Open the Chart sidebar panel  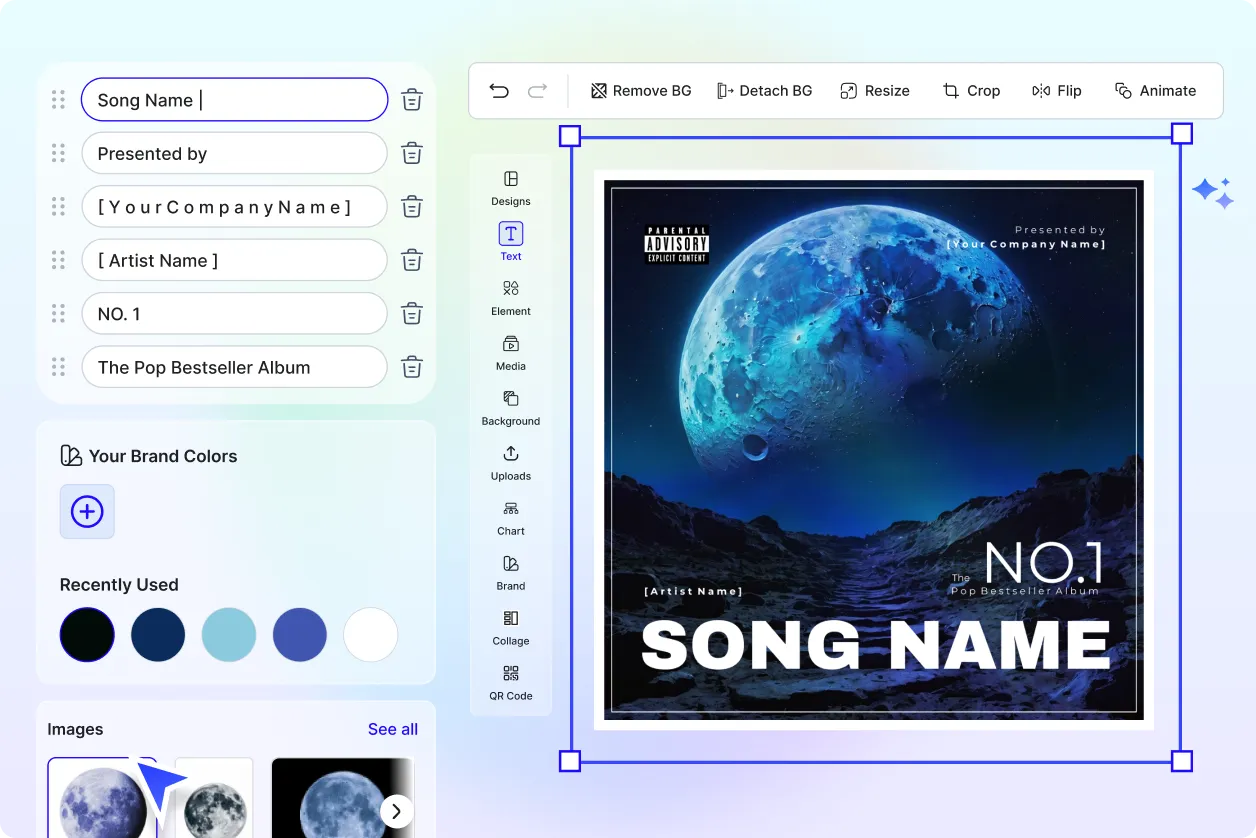511,518
